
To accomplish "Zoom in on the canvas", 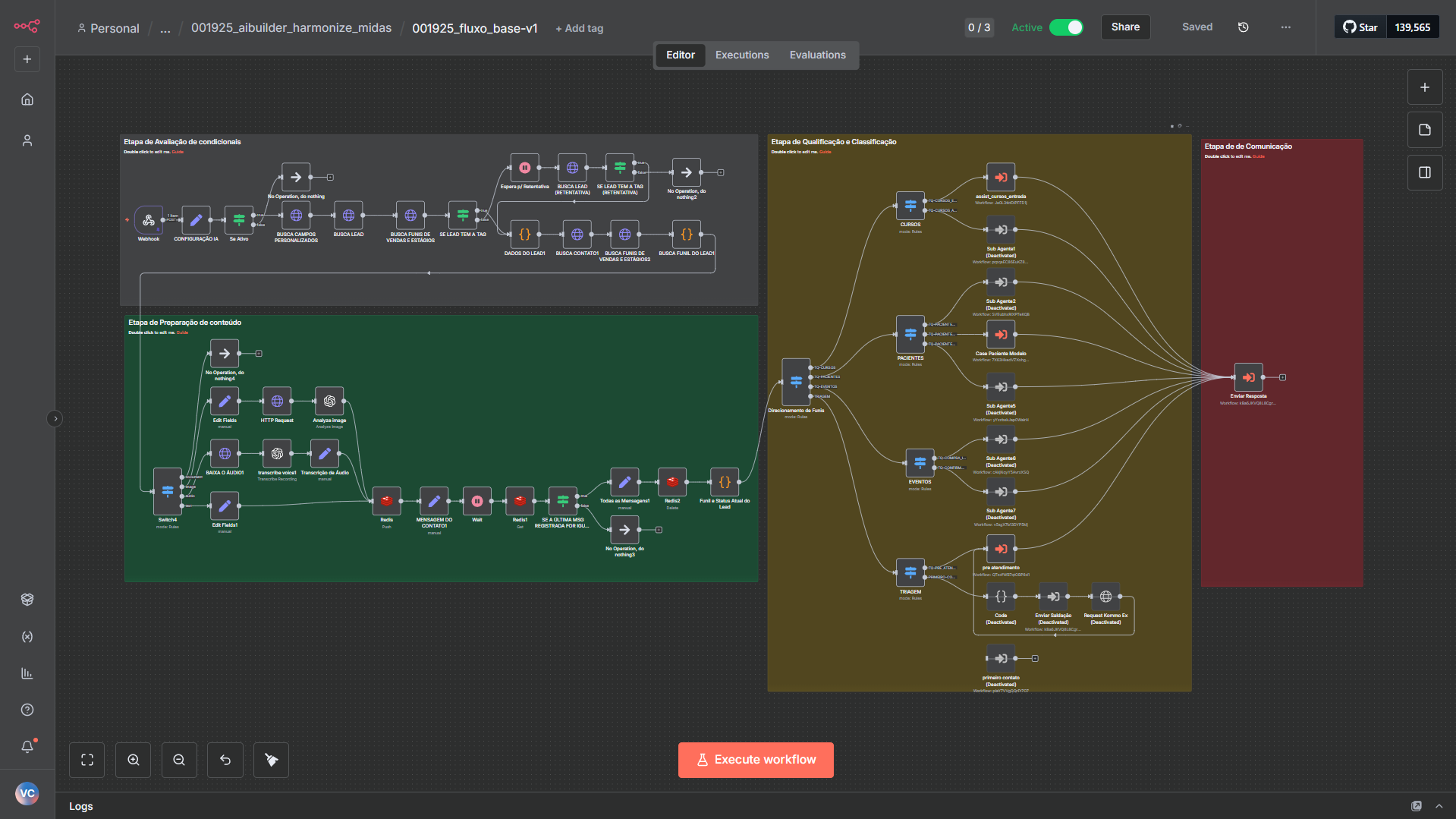I will tap(134, 760).
